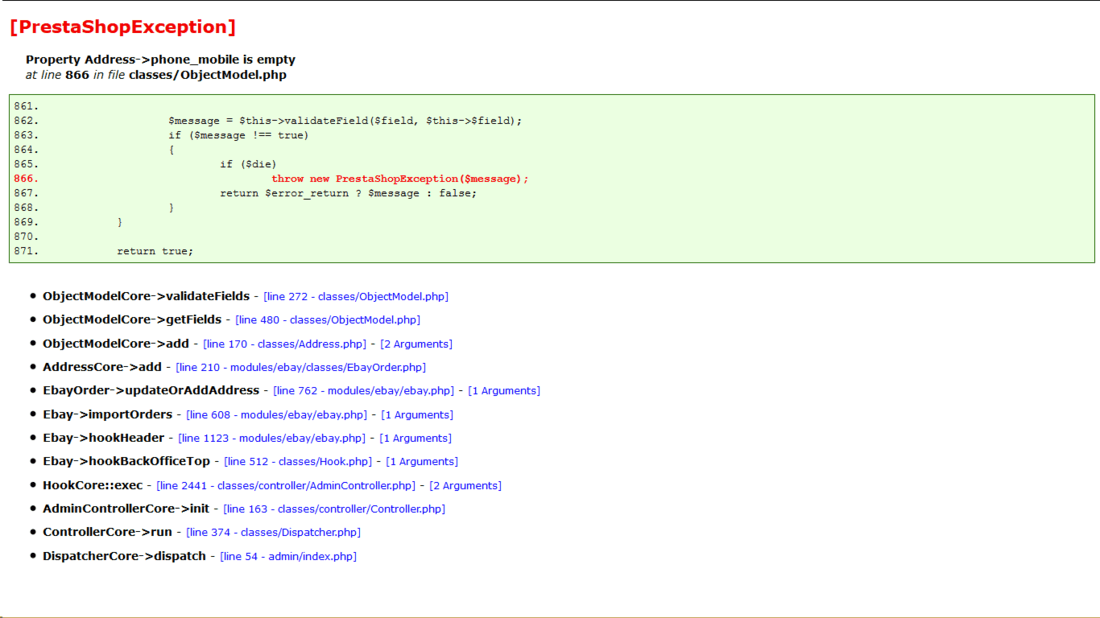Click trace entry EbayOrder->updateOrAddAddress
Viewport: 1100px width, 618px height.
(x=151, y=390)
